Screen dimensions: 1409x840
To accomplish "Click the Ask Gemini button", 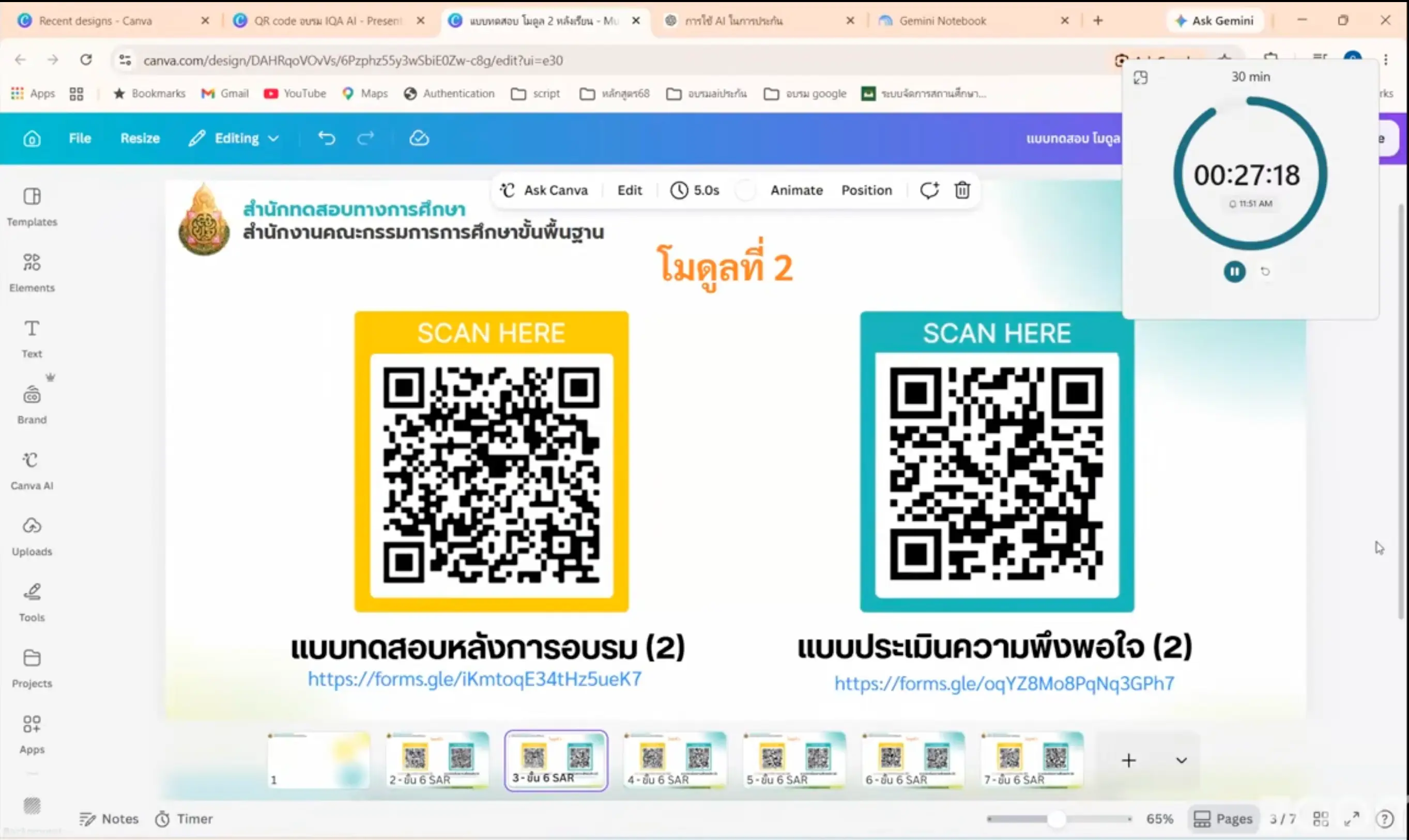I will coord(1214,20).
